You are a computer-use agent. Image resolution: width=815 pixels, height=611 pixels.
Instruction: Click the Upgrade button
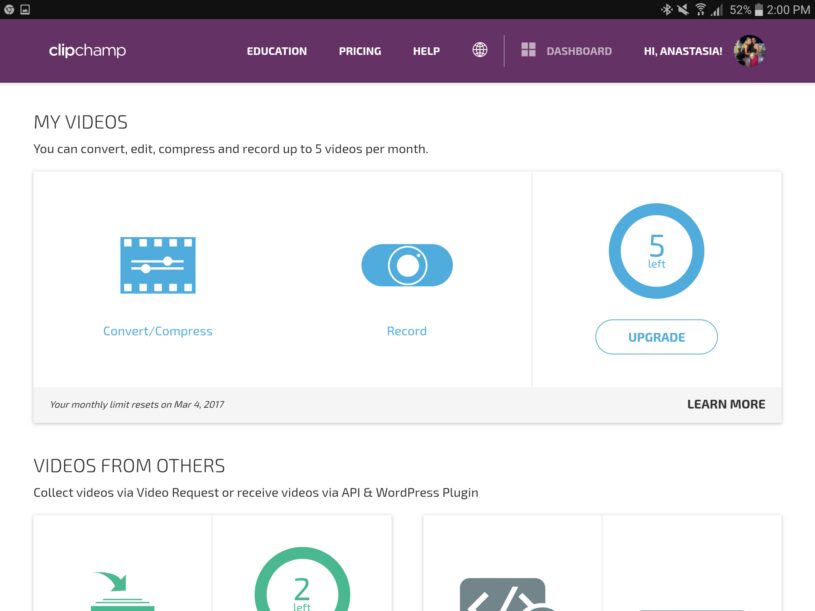[656, 337]
